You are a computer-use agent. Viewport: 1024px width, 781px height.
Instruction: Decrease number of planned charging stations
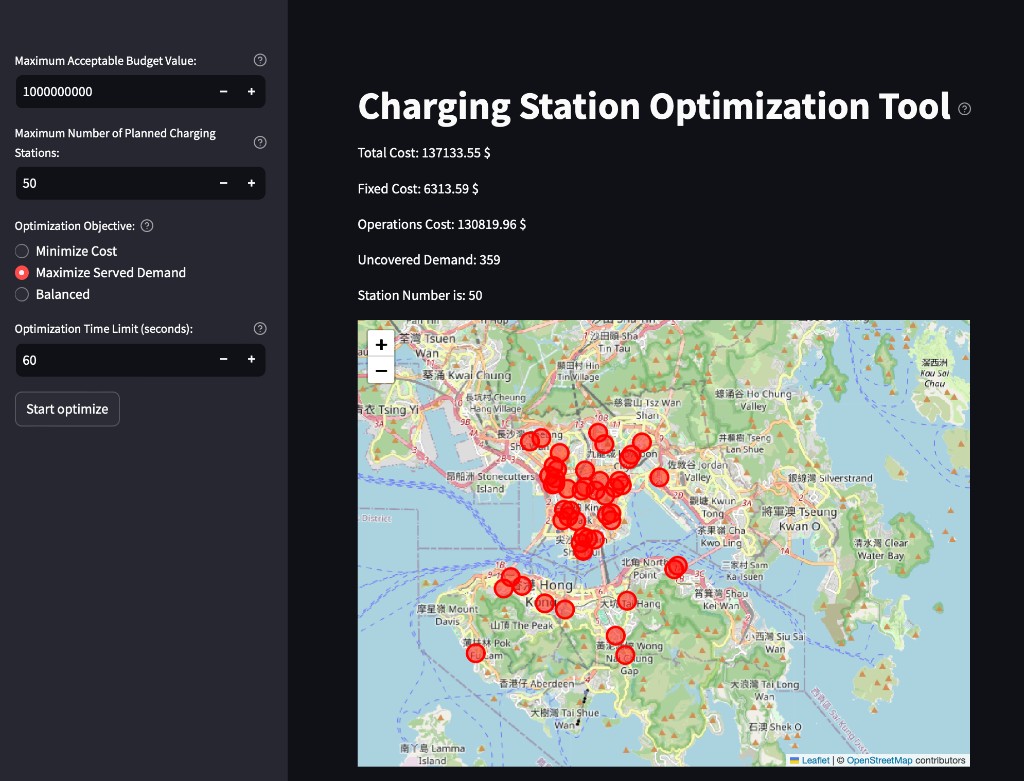tap(223, 183)
